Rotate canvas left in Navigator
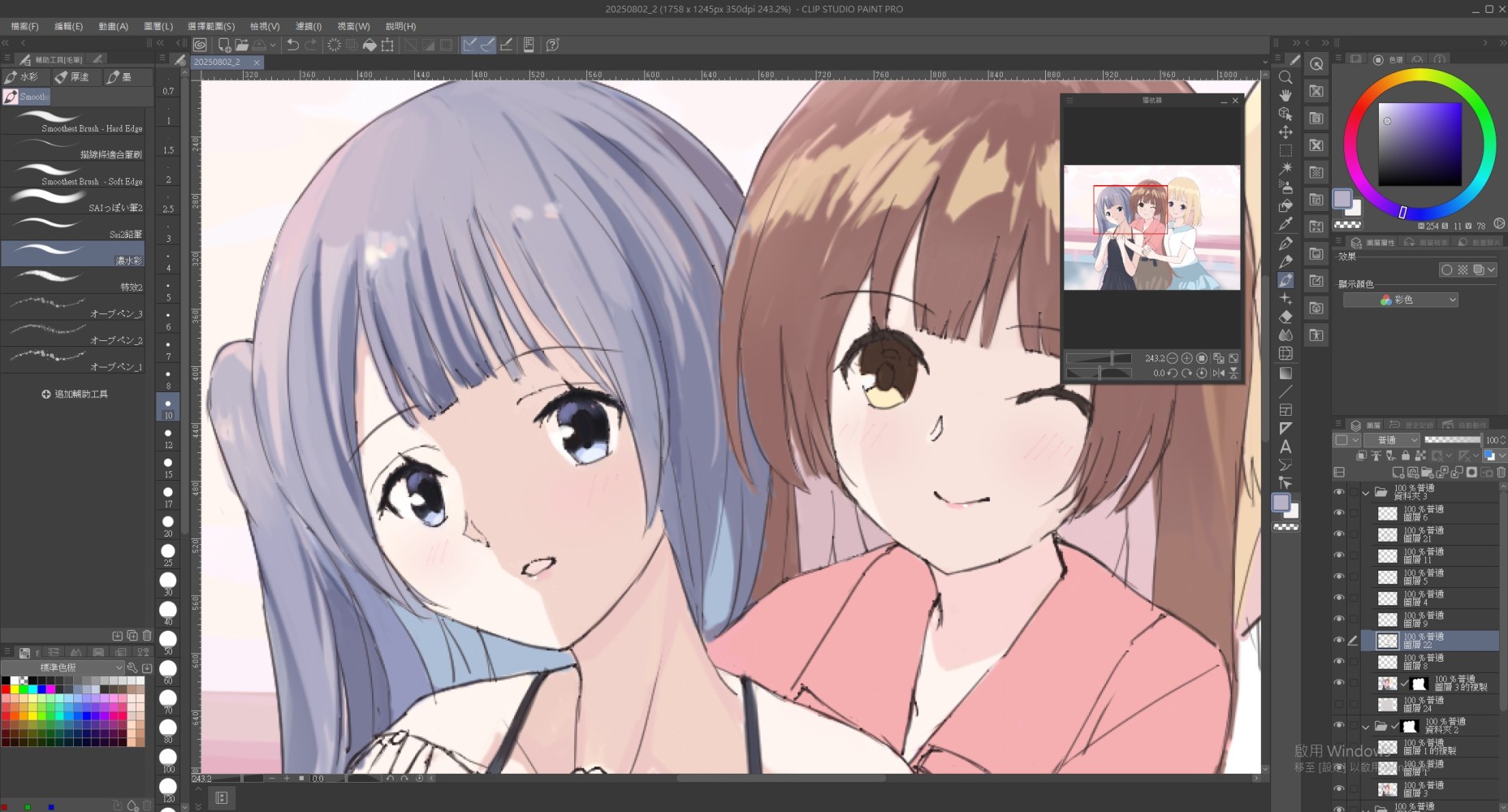This screenshot has height=812, width=1508. coord(1173,374)
